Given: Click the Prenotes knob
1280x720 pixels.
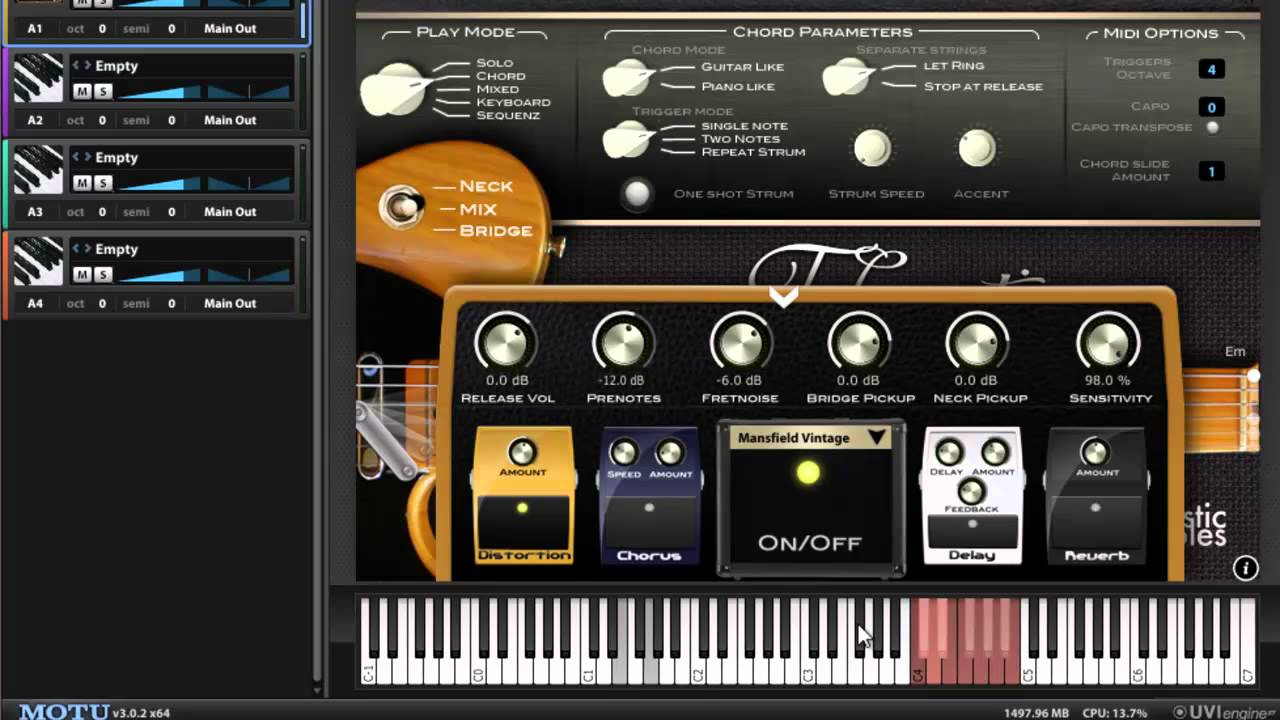Looking at the screenshot, I should point(622,345).
